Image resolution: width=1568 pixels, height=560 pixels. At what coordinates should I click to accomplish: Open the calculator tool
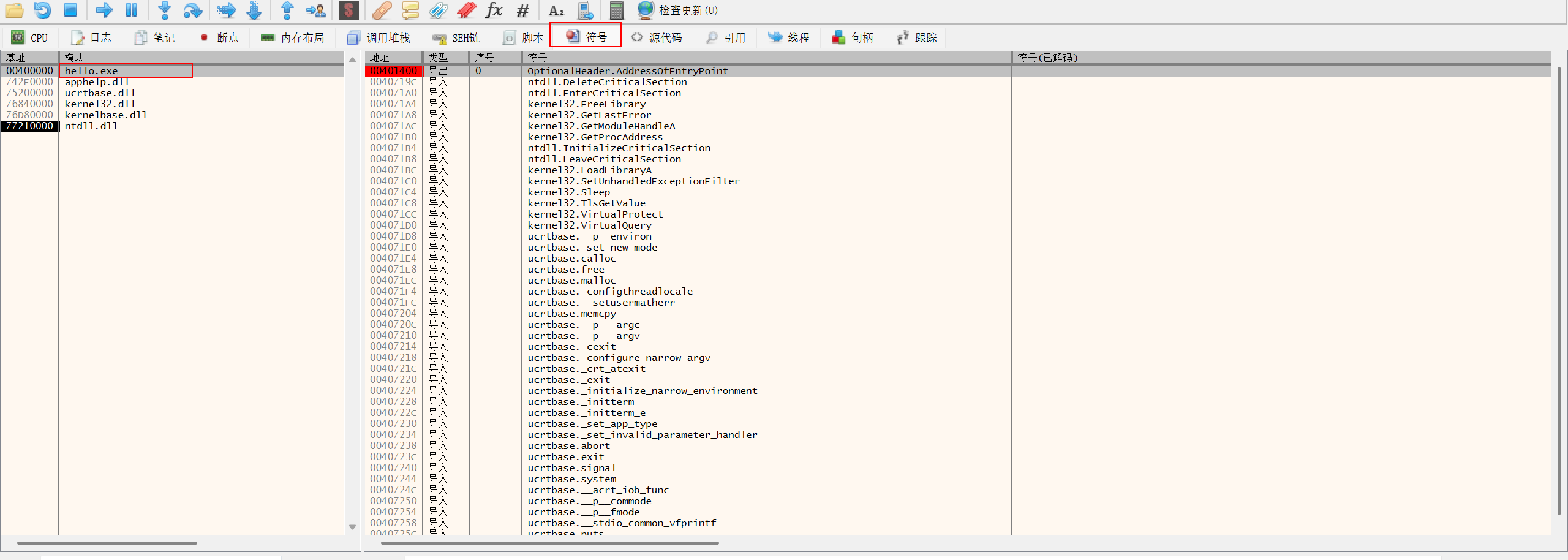point(617,10)
